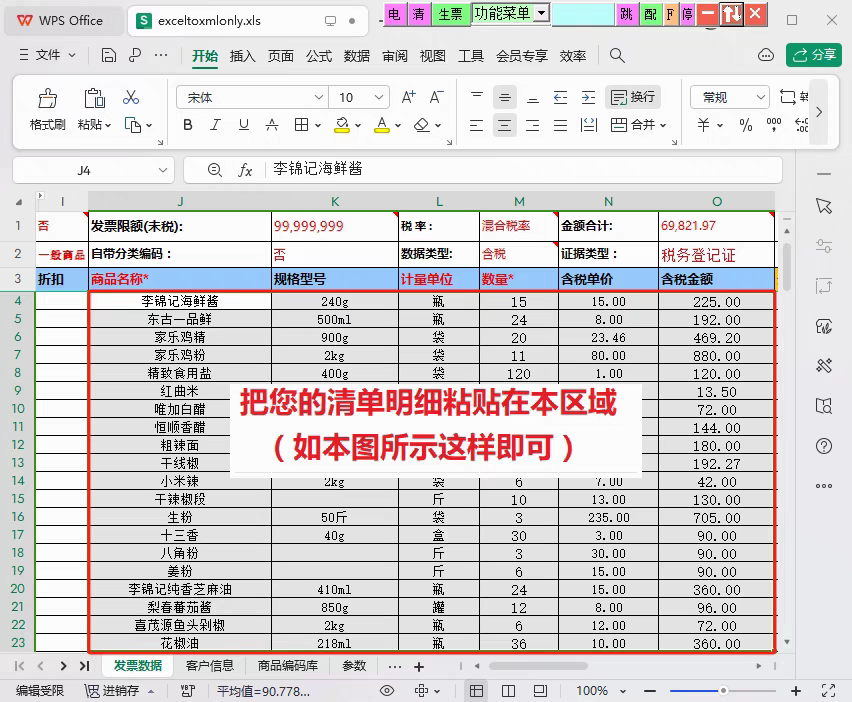Viewport: 852px width, 702px height.
Task: Select the arrow cursor icon in right sidebar
Action: tap(823, 206)
